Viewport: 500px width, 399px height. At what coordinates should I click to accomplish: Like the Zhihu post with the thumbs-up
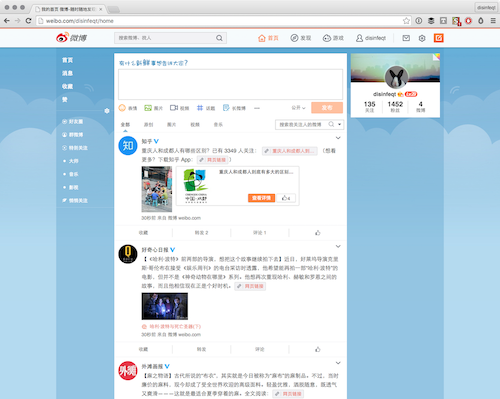[318, 233]
